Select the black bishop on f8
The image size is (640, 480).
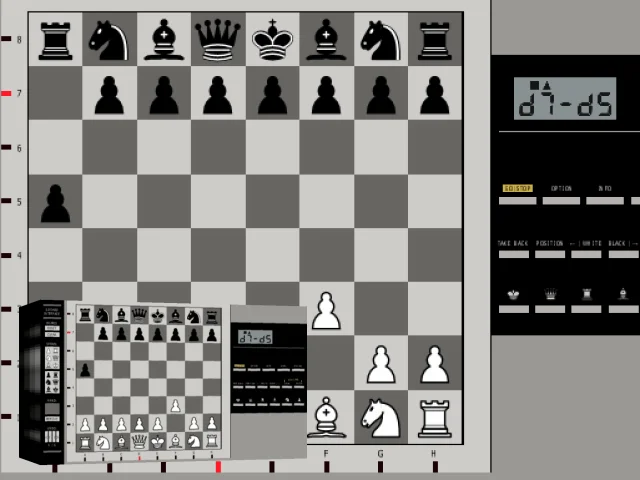(326, 40)
